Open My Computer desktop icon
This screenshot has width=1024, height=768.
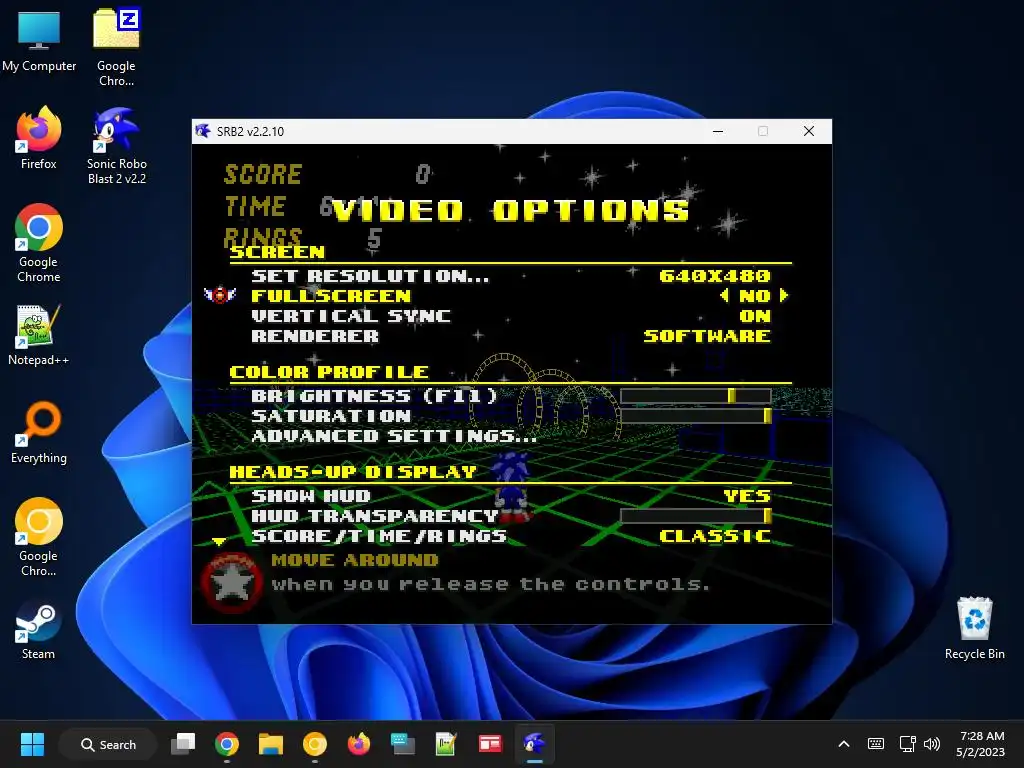pos(39,40)
